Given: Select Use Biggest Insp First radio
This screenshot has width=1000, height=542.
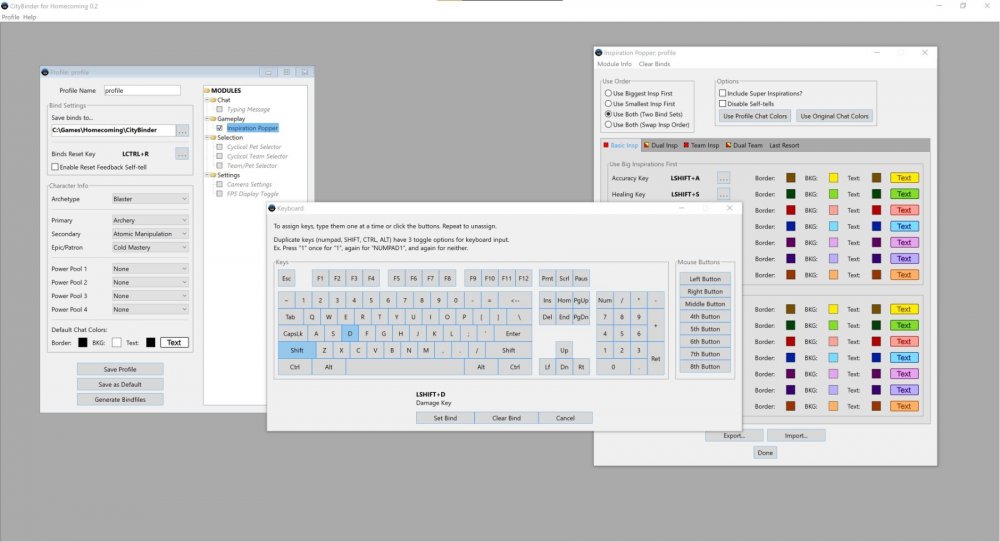Looking at the screenshot, I should point(606,93).
